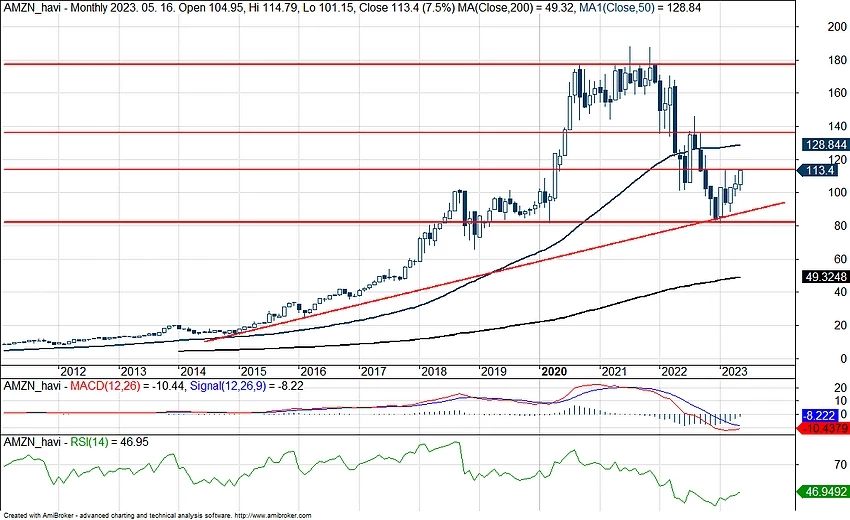The height and width of the screenshot is (520, 850).
Task: Select the 2012 year axis label
Action: [x=73, y=371]
